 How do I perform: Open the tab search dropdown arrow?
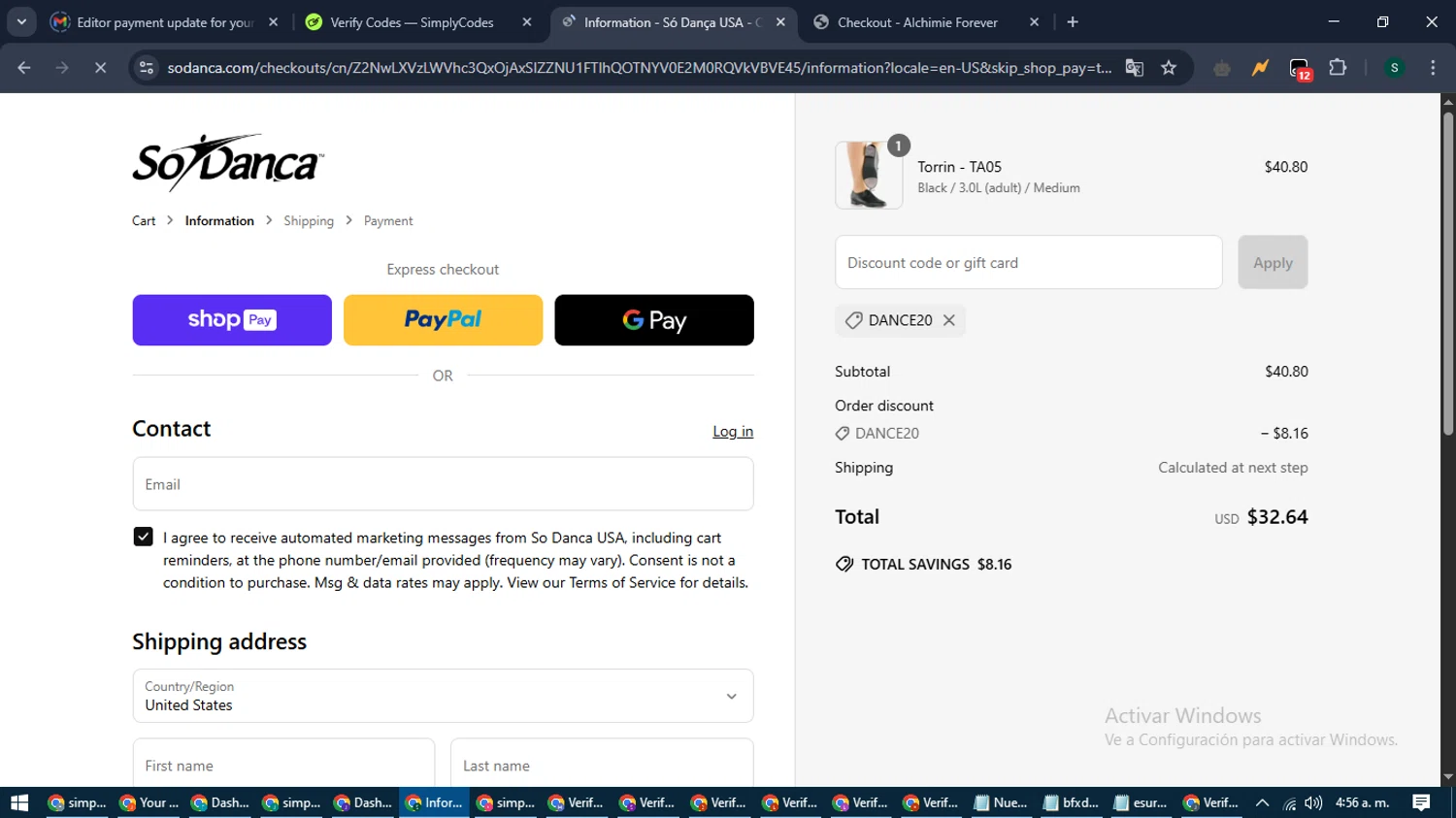coord(21,21)
